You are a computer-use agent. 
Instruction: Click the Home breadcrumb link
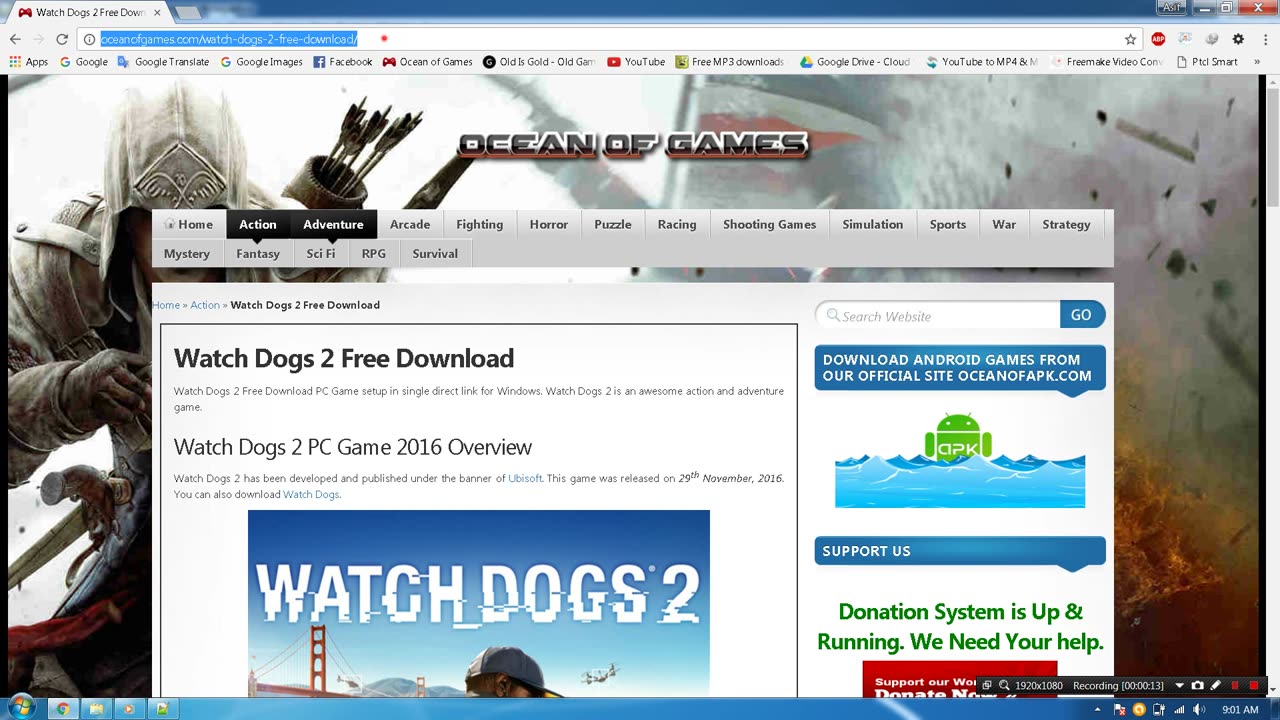[x=166, y=305]
